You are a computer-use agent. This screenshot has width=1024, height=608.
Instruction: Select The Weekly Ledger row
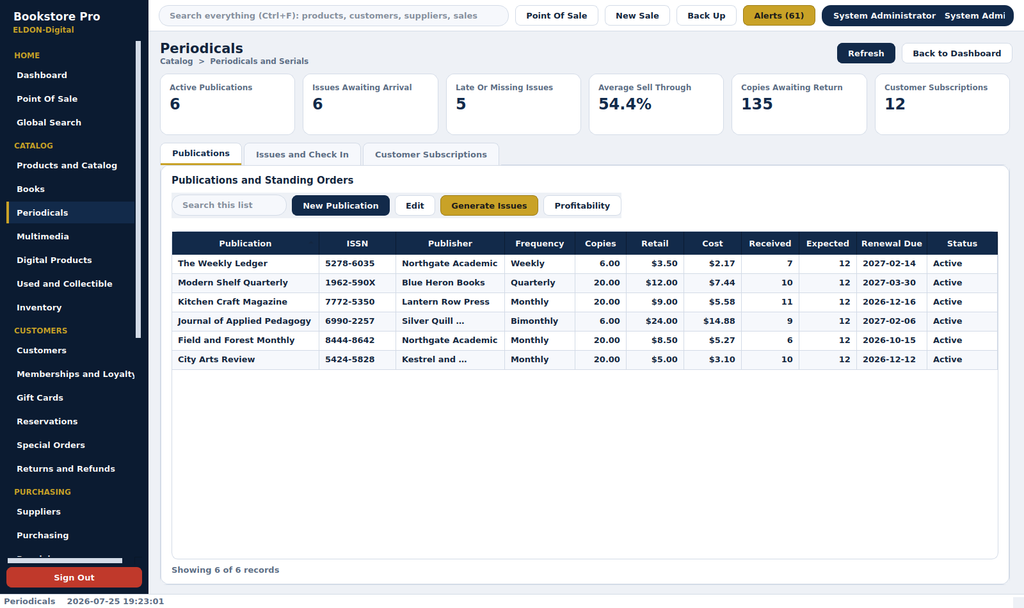pos(584,264)
